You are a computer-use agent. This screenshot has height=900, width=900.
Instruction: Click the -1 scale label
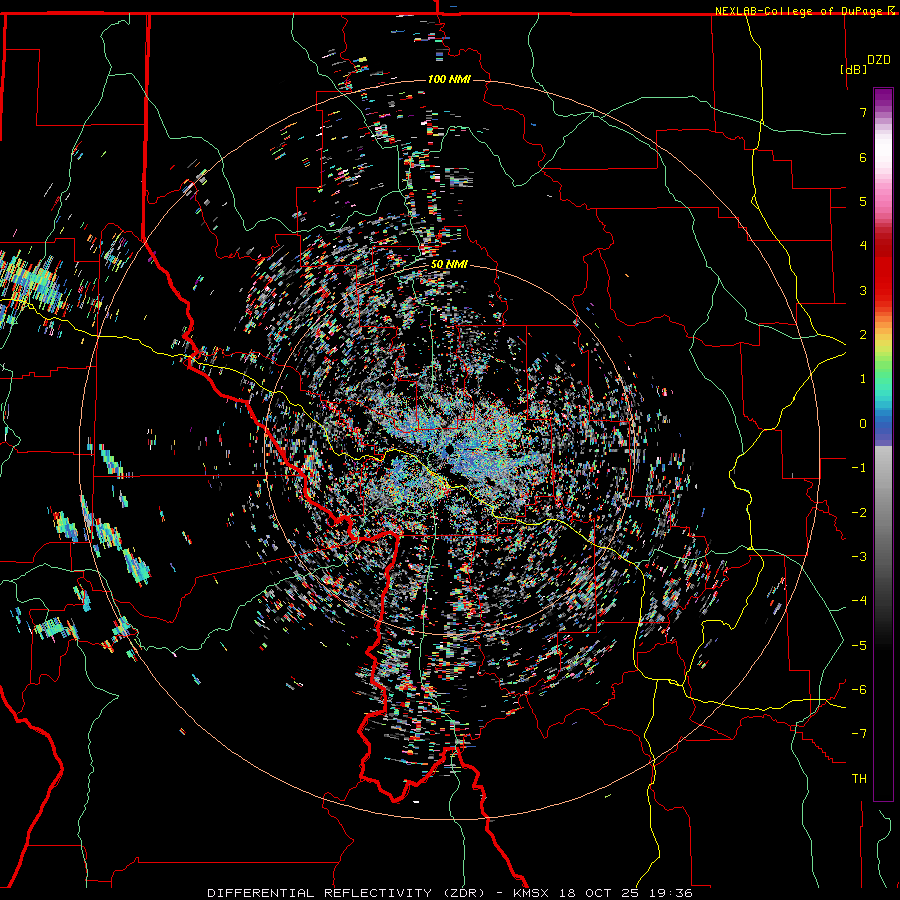coord(859,468)
